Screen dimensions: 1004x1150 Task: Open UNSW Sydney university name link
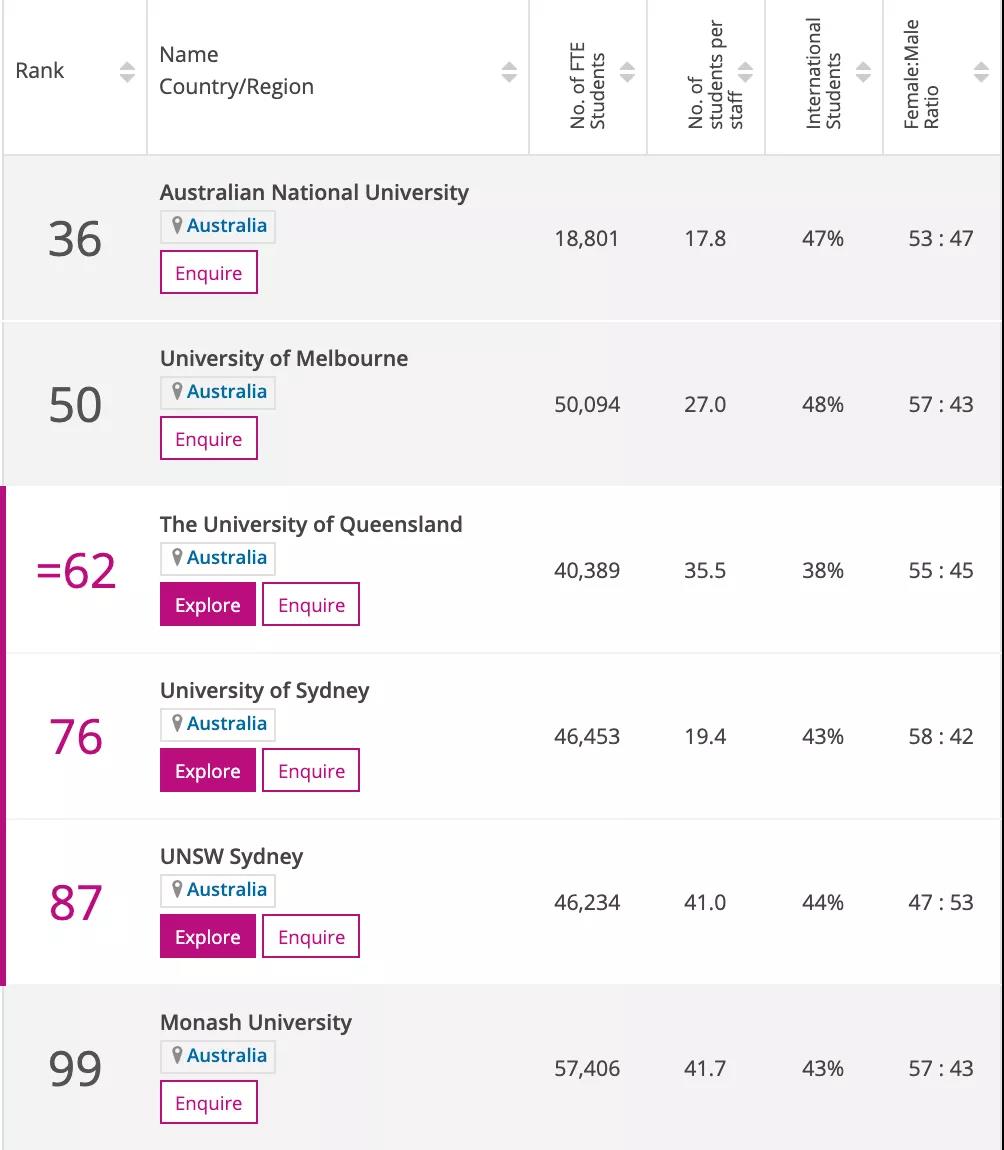(x=231, y=856)
